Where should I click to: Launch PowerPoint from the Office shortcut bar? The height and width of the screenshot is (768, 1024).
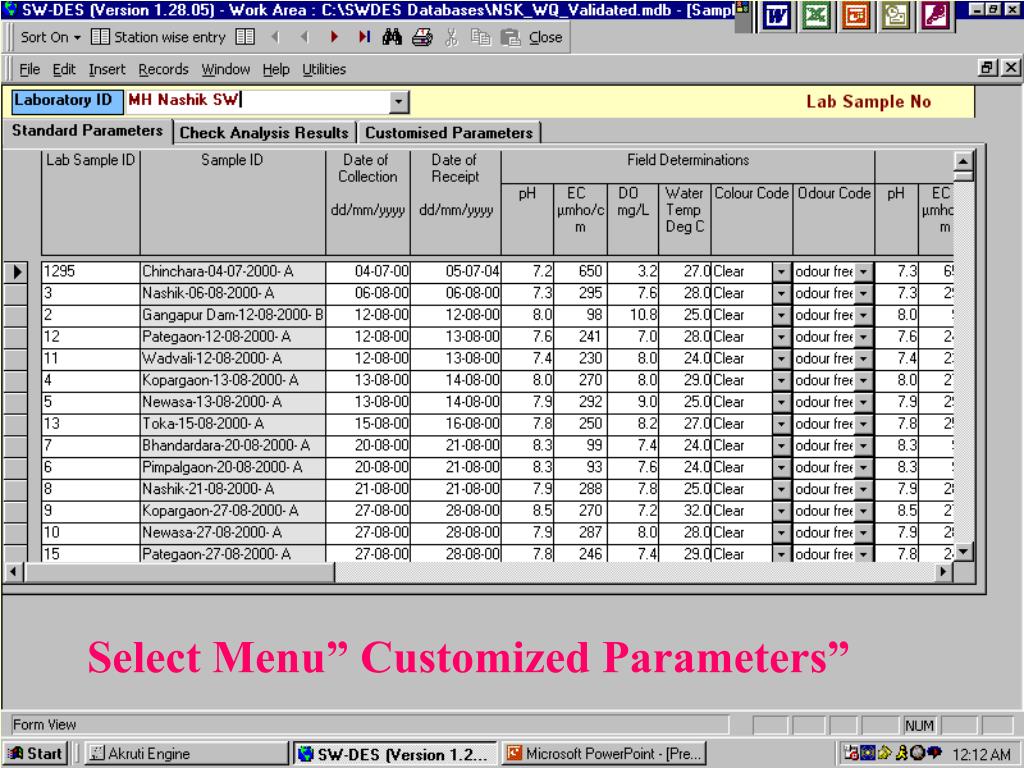[x=856, y=16]
